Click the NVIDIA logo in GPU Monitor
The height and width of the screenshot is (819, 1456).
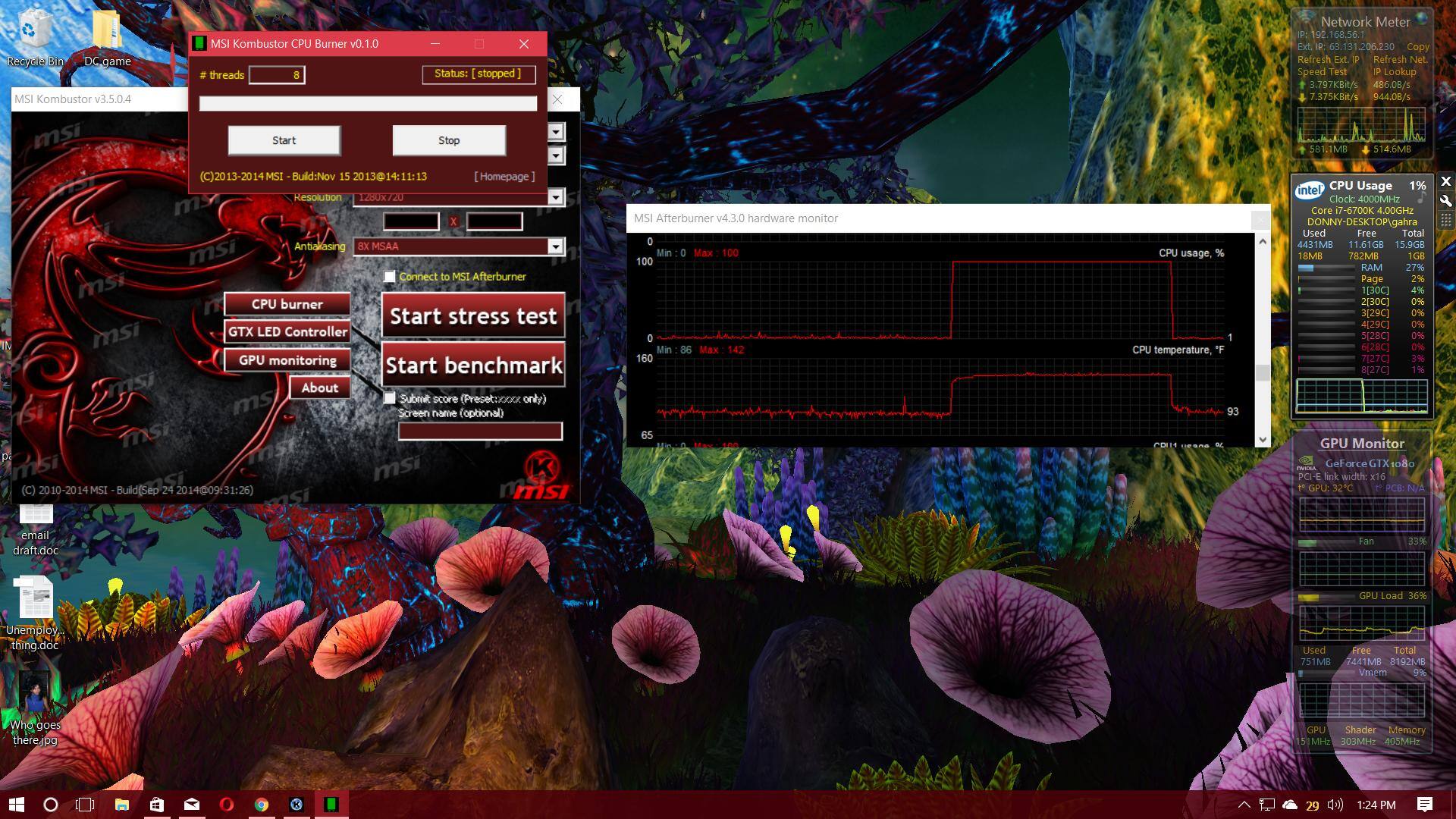1307,463
